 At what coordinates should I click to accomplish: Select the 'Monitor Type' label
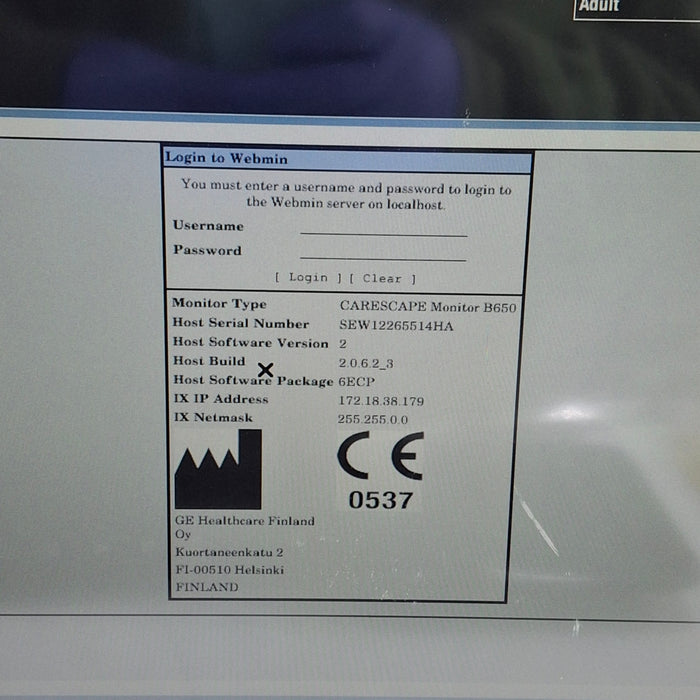[x=219, y=304]
